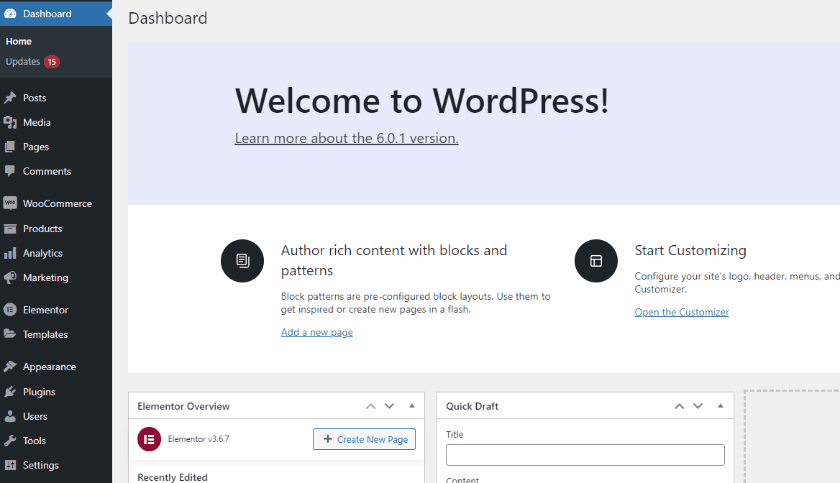Click the Create New Page button
This screenshot has width=840, height=483.
point(364,439)
